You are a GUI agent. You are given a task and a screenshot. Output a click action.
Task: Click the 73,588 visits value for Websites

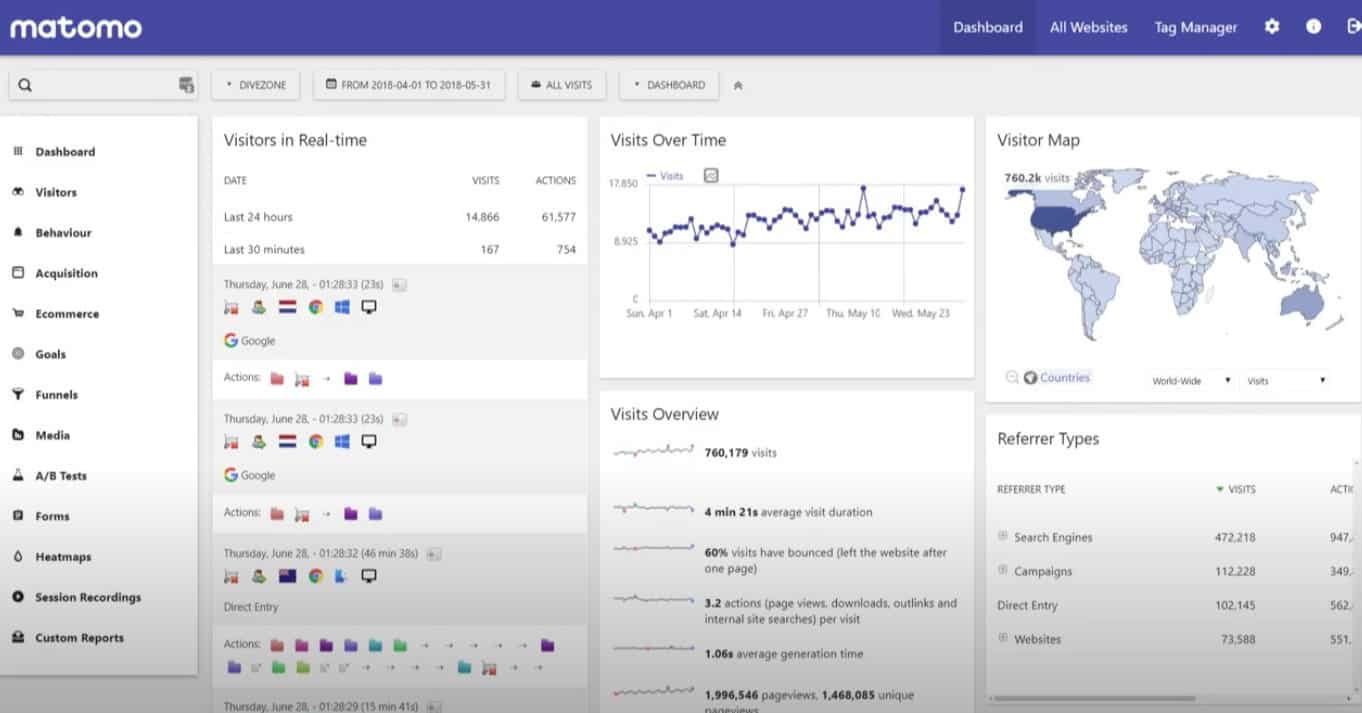(x=1238, y=639)
